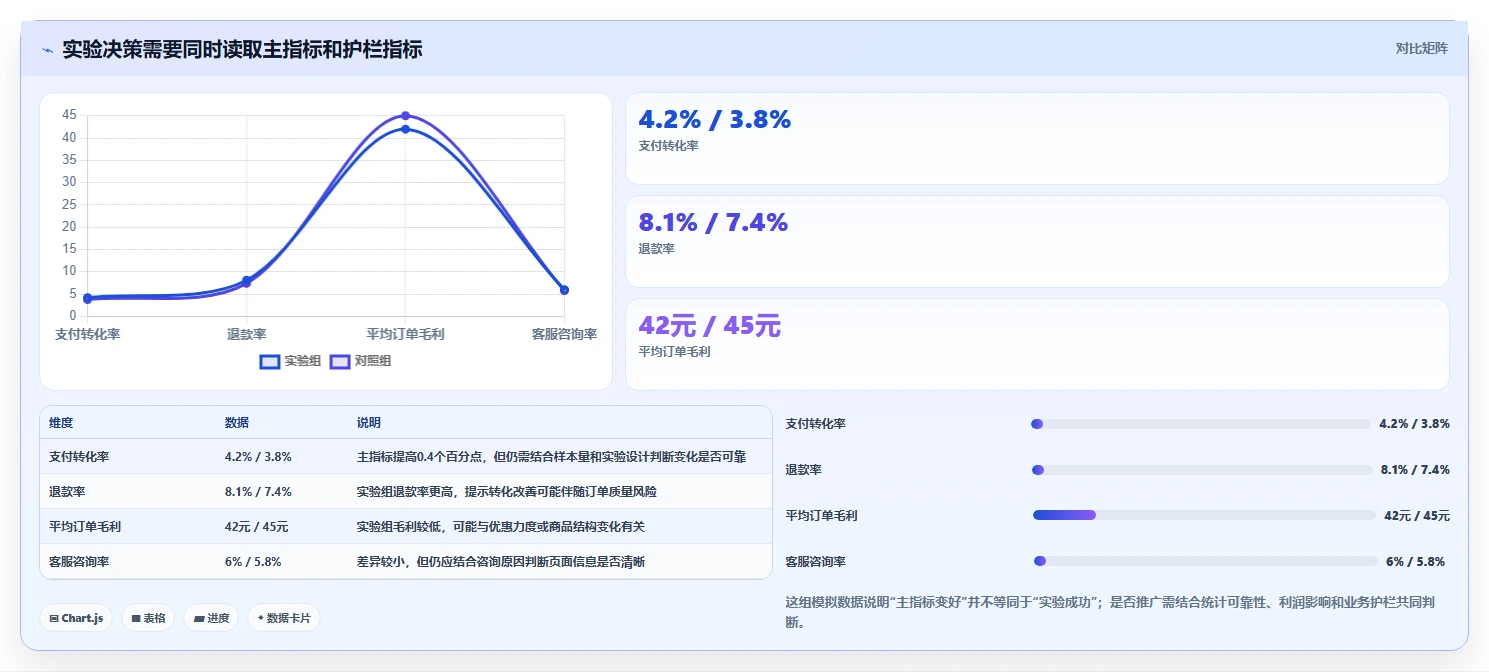Click the explanation starting 主指标提高0.4个百分点
This screenshot has width=1489, height=672.
(551, 457)
